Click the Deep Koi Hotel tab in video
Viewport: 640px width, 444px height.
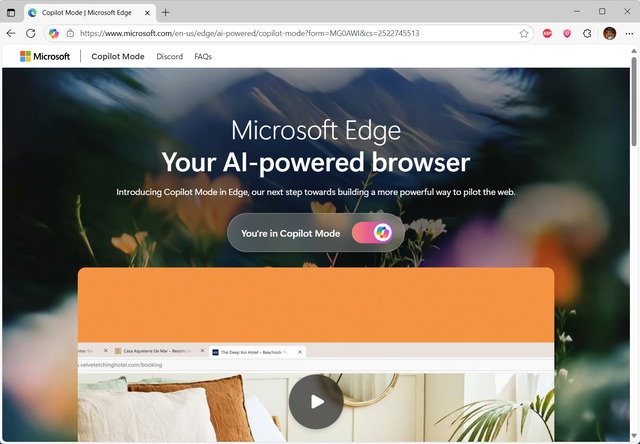point(258,352)
